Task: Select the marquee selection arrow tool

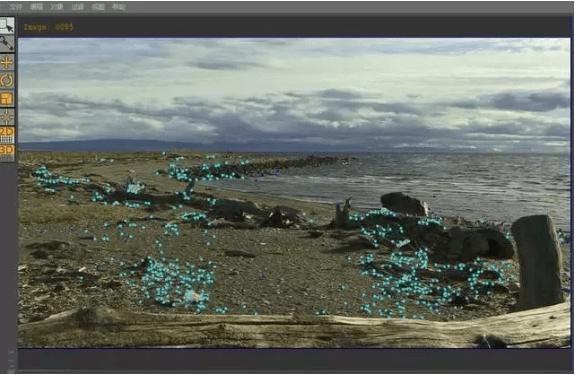Action: [7, 25]
